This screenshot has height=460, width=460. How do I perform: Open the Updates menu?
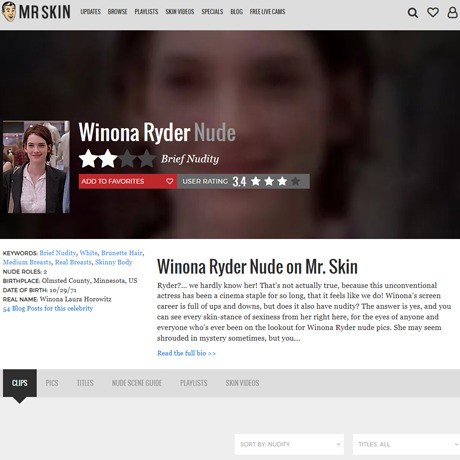pos(90,12)
